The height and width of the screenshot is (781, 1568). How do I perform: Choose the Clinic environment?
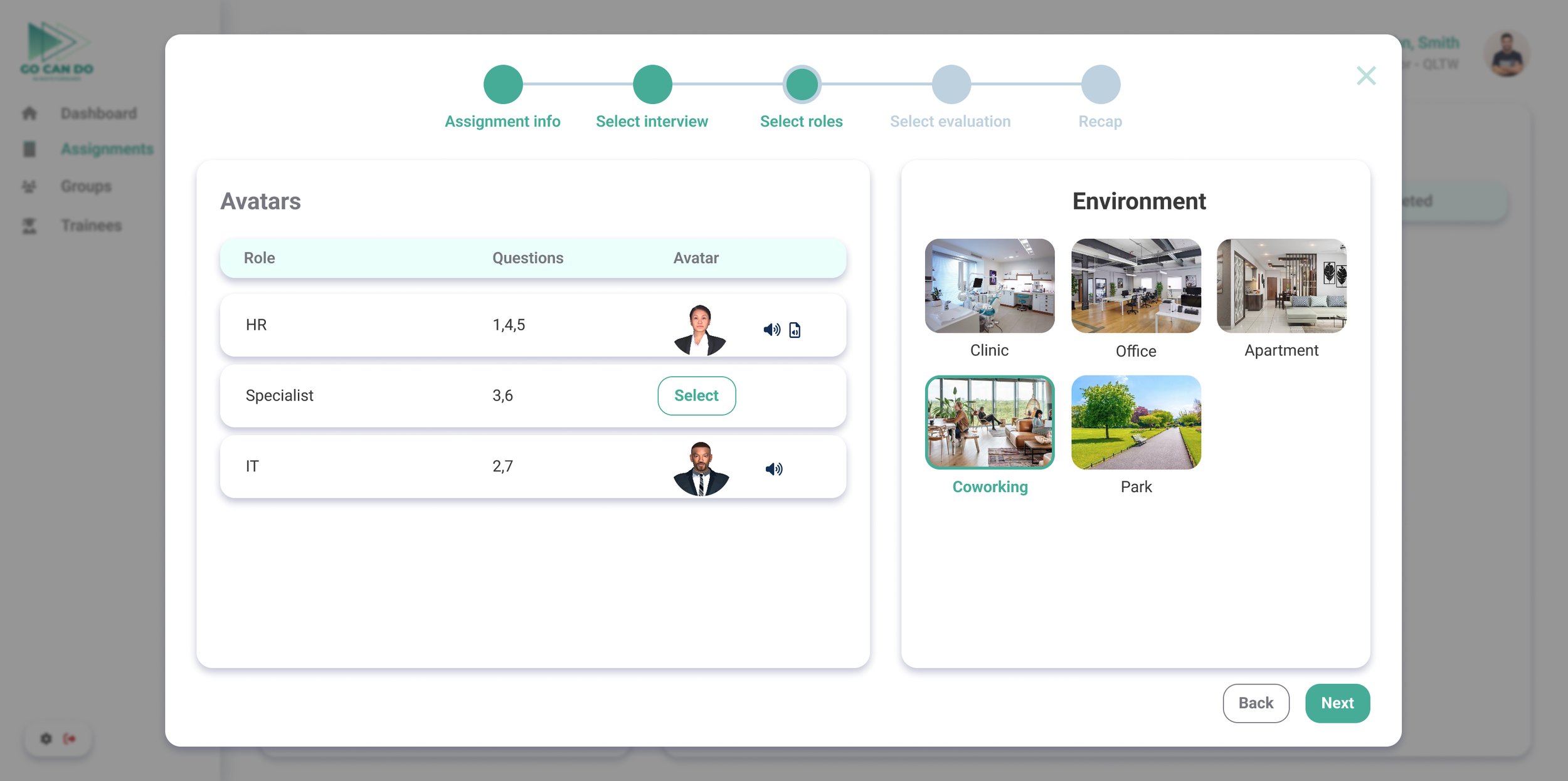(989, 286)
